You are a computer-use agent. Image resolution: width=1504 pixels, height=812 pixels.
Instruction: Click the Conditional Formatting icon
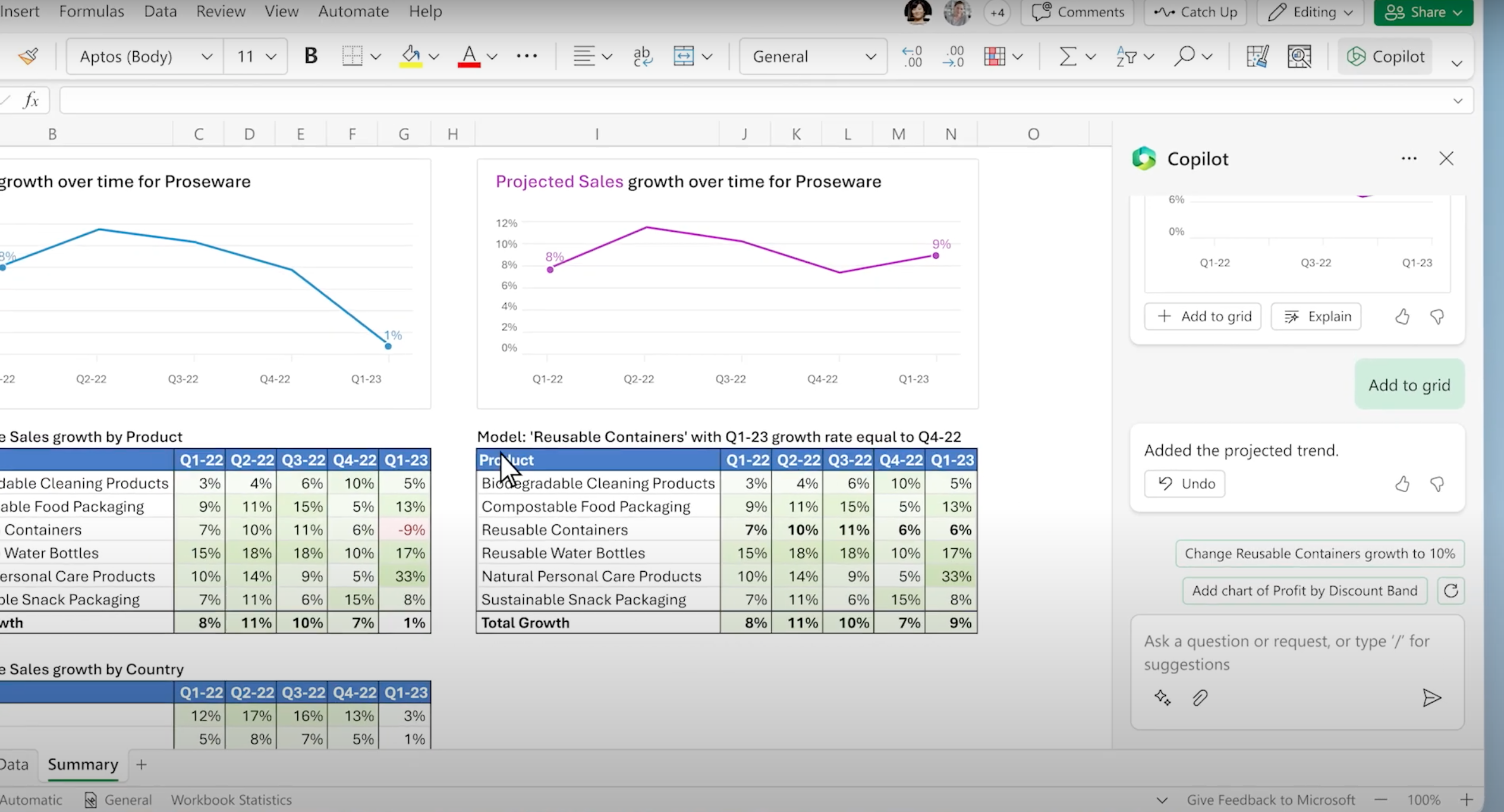pyautogui.click(x=995, y=56)
